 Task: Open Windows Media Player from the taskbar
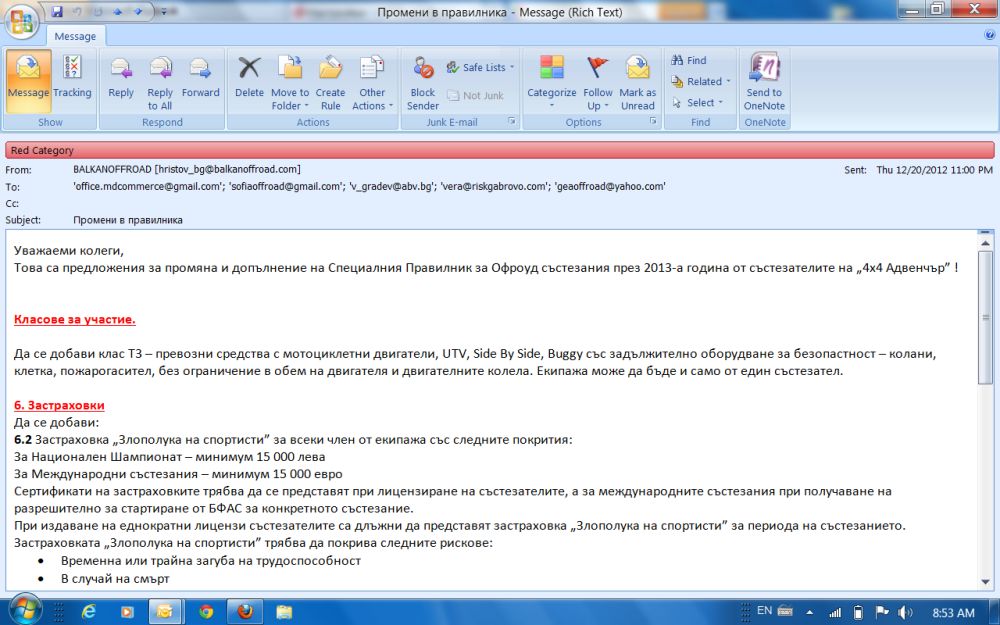[x=126, y=612]
